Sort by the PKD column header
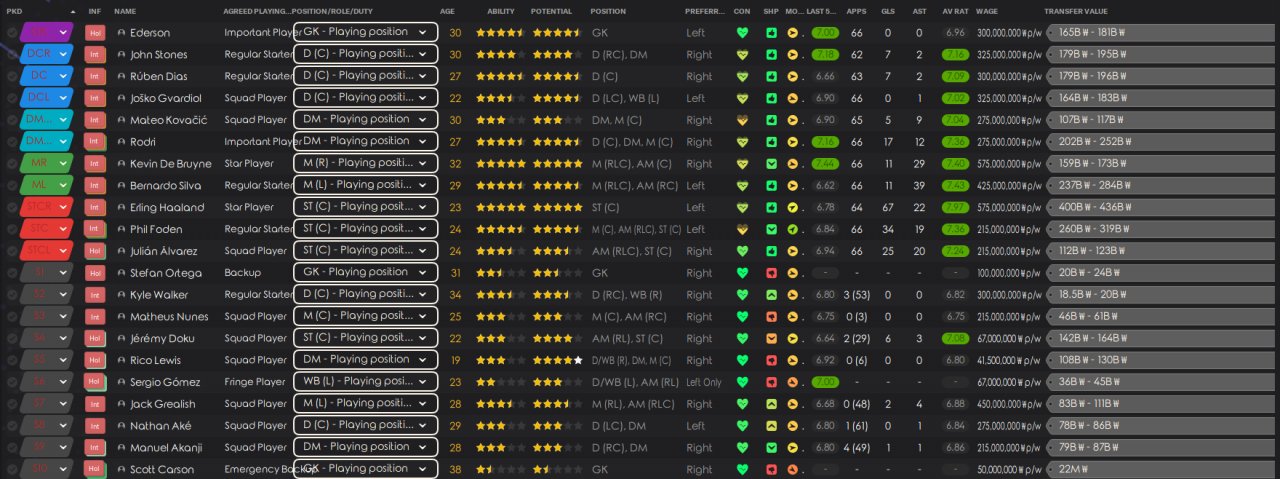The width and height of the screenshot is (1280, 479). 15,11
